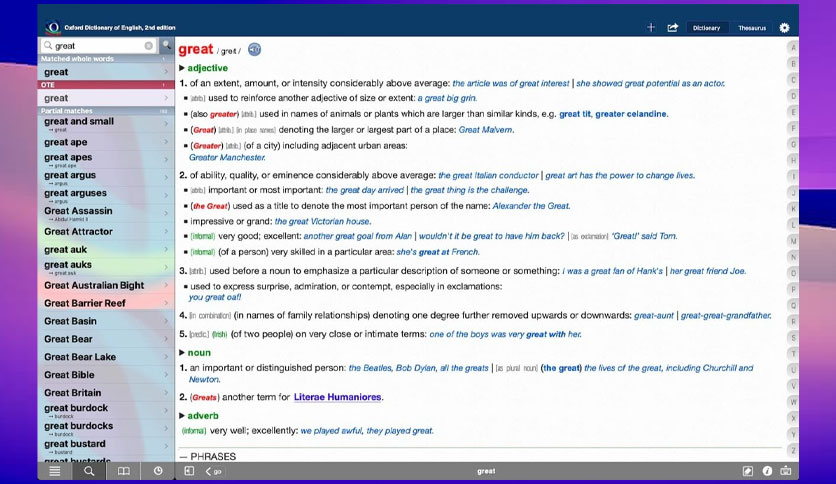Select the great burdock entry
Screen dimensions: 836x484
pyautogui.click(x=106, y=410)
